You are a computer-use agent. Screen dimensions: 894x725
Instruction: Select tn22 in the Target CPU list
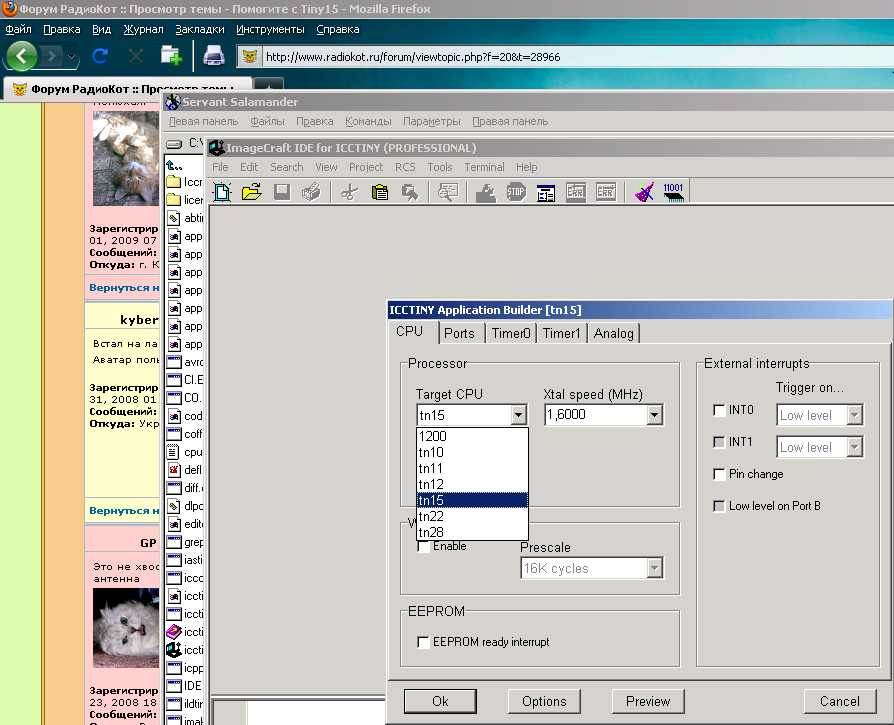pyautogui.click(x=472, y=516)
